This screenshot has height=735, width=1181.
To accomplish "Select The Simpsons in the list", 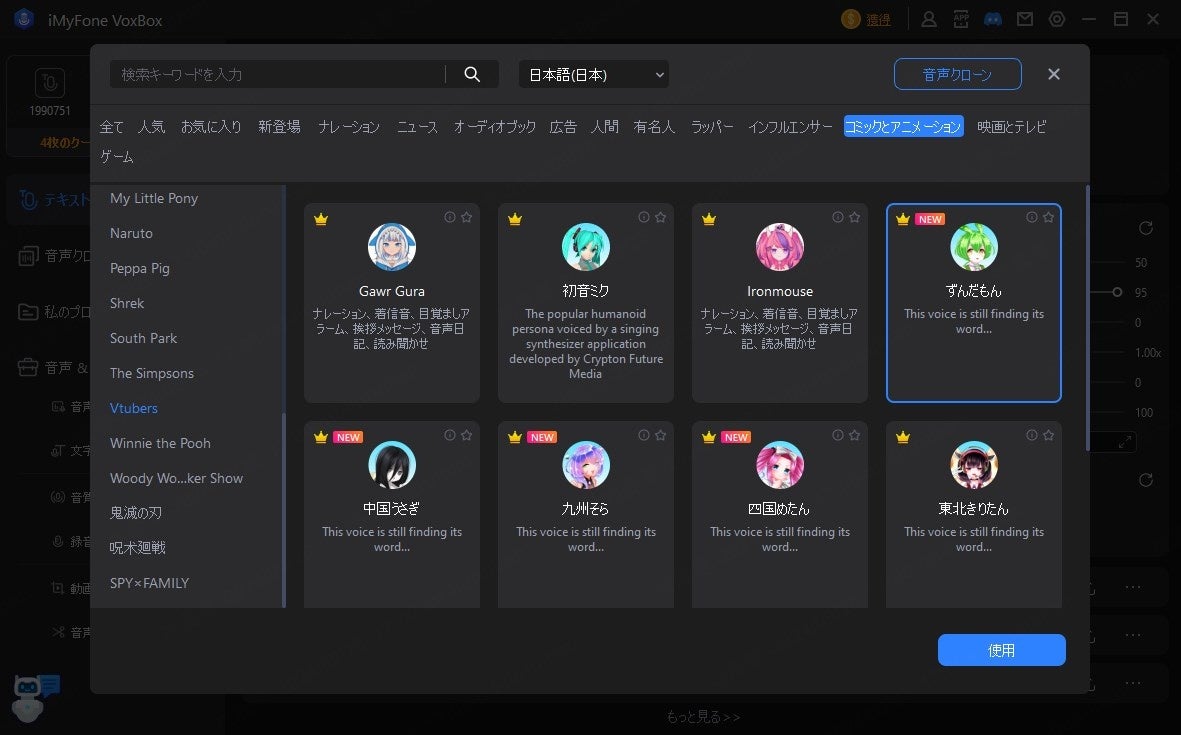I will coord(151,373).
